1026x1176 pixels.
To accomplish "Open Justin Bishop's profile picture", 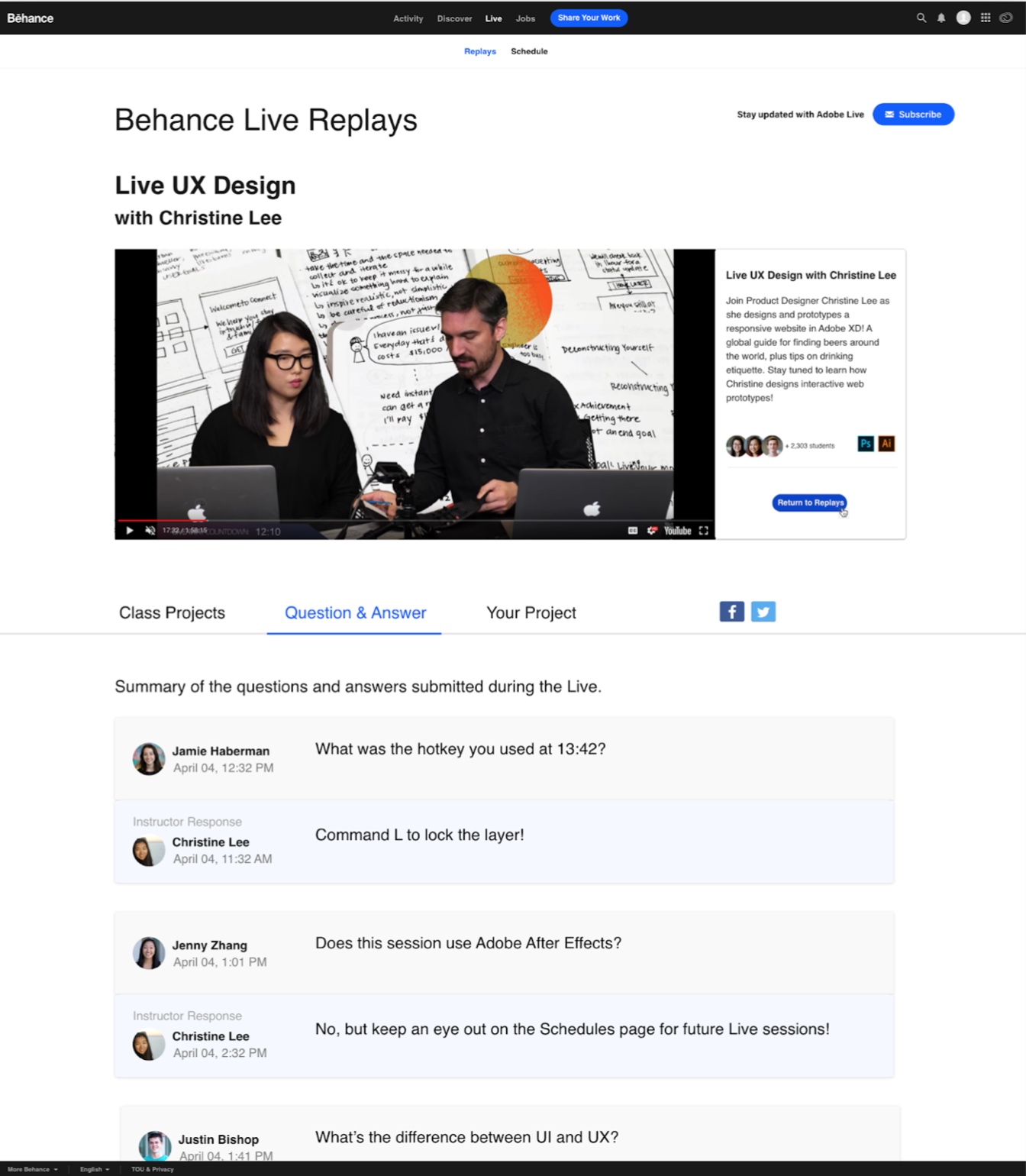I will pyautogui.click(x=155, y=1146).
